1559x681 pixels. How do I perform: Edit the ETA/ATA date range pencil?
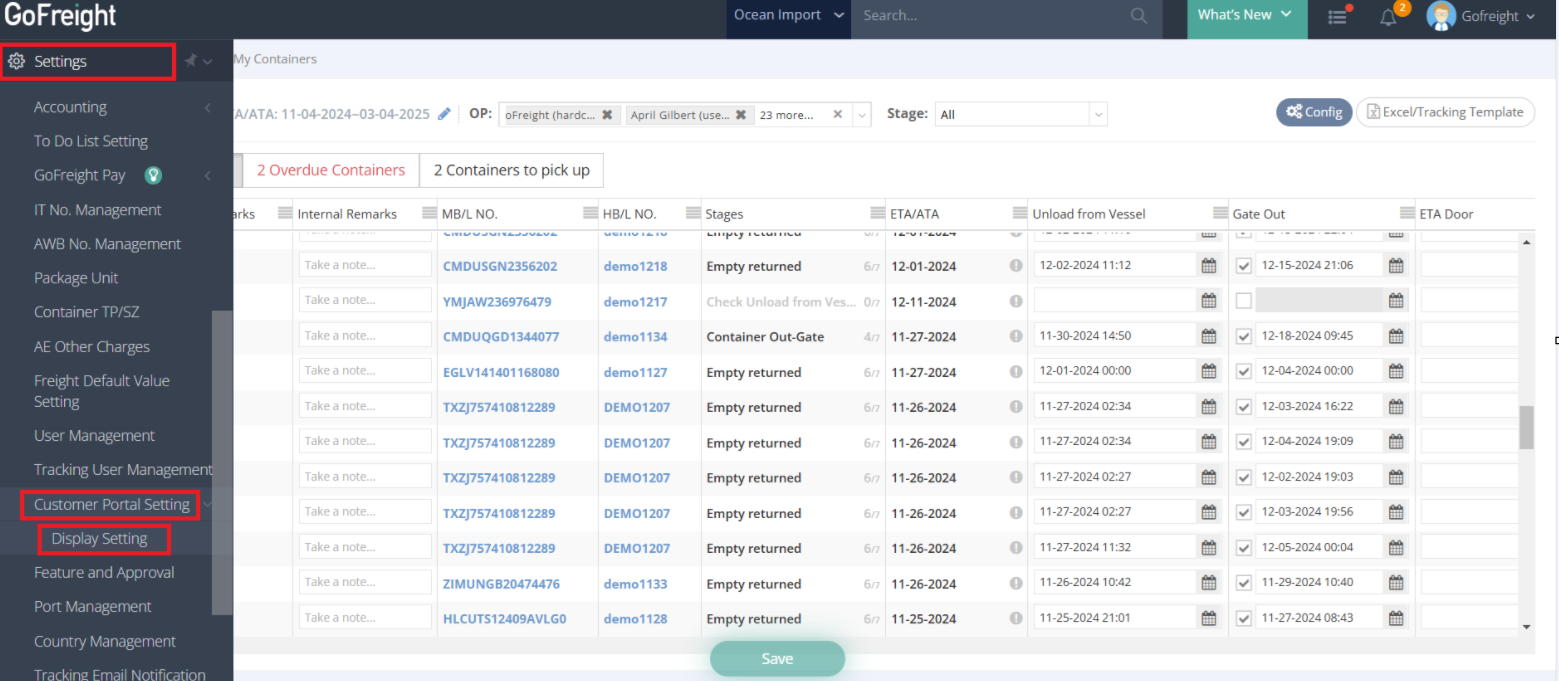[445, 114]
